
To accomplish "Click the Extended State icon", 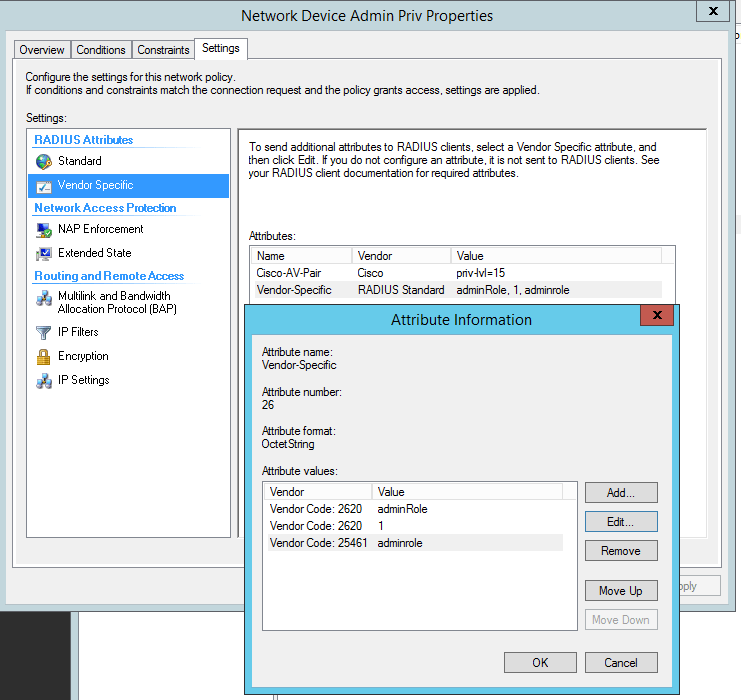I will (x=44, y=254).
